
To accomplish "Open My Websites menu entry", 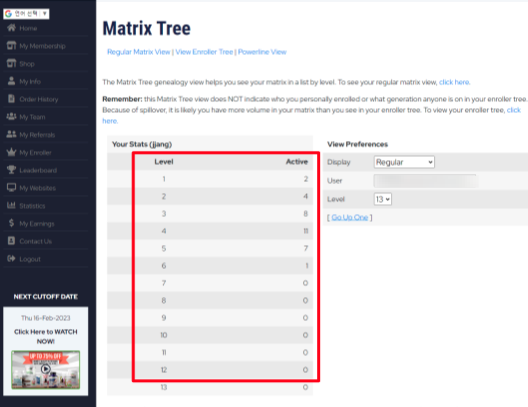I will coord(37,188).
